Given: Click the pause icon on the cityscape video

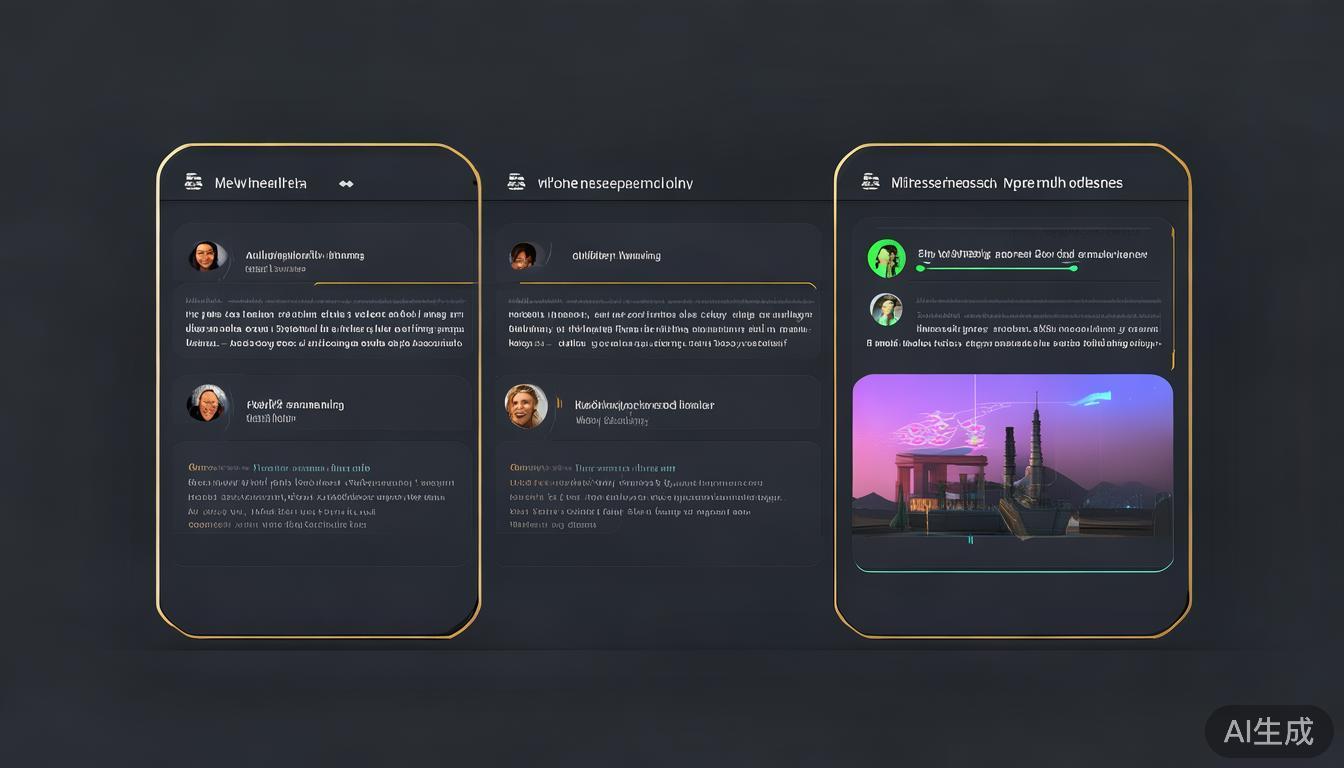Looking at the screenshot, I should coord(969,538).
